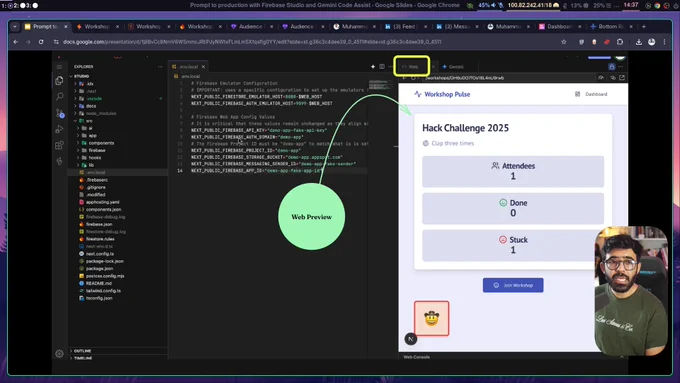Select the .firebaserc file
The width and height of the screenshot is (680, 383).
tap(97, 180)
